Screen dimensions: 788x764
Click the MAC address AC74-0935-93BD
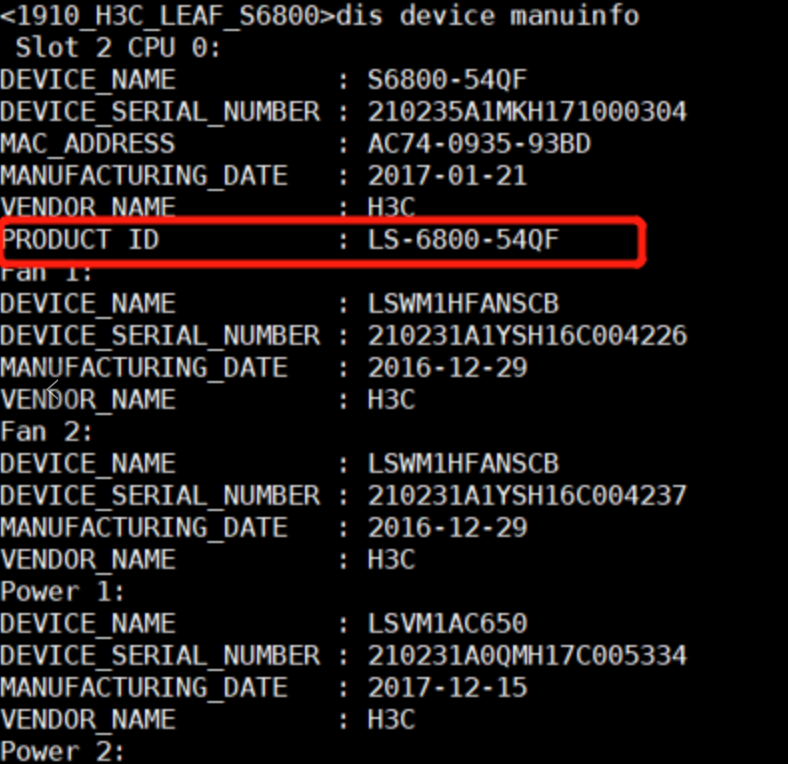point(479,144)
